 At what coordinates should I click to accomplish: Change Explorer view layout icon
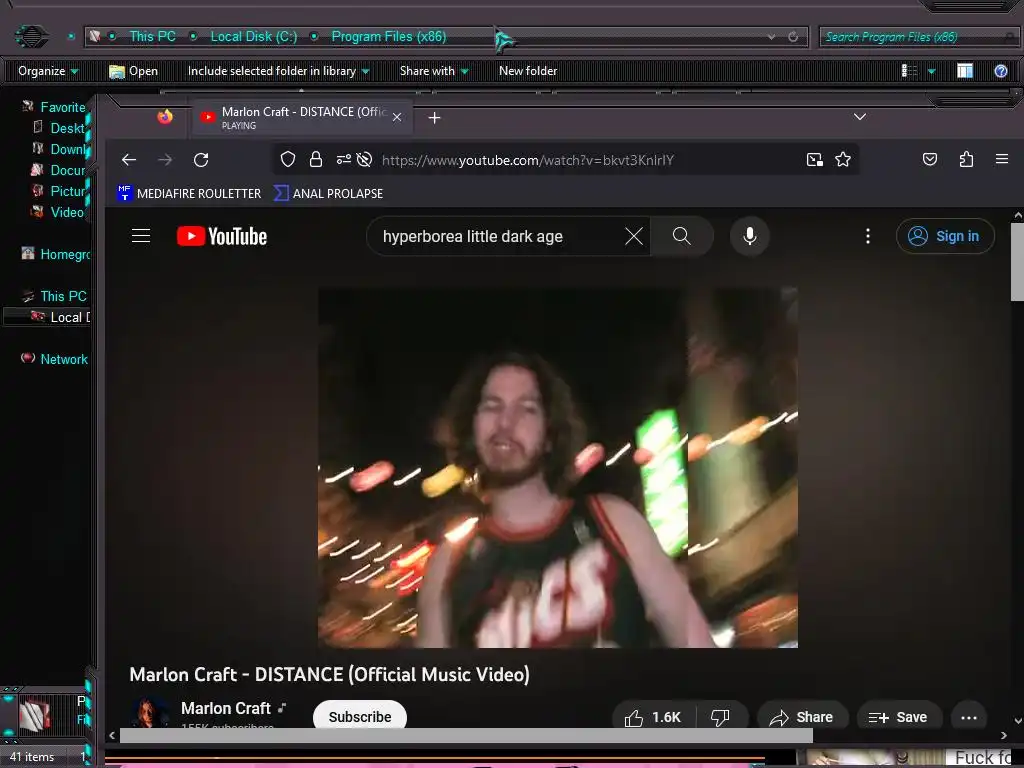click(x=910, y=71)
